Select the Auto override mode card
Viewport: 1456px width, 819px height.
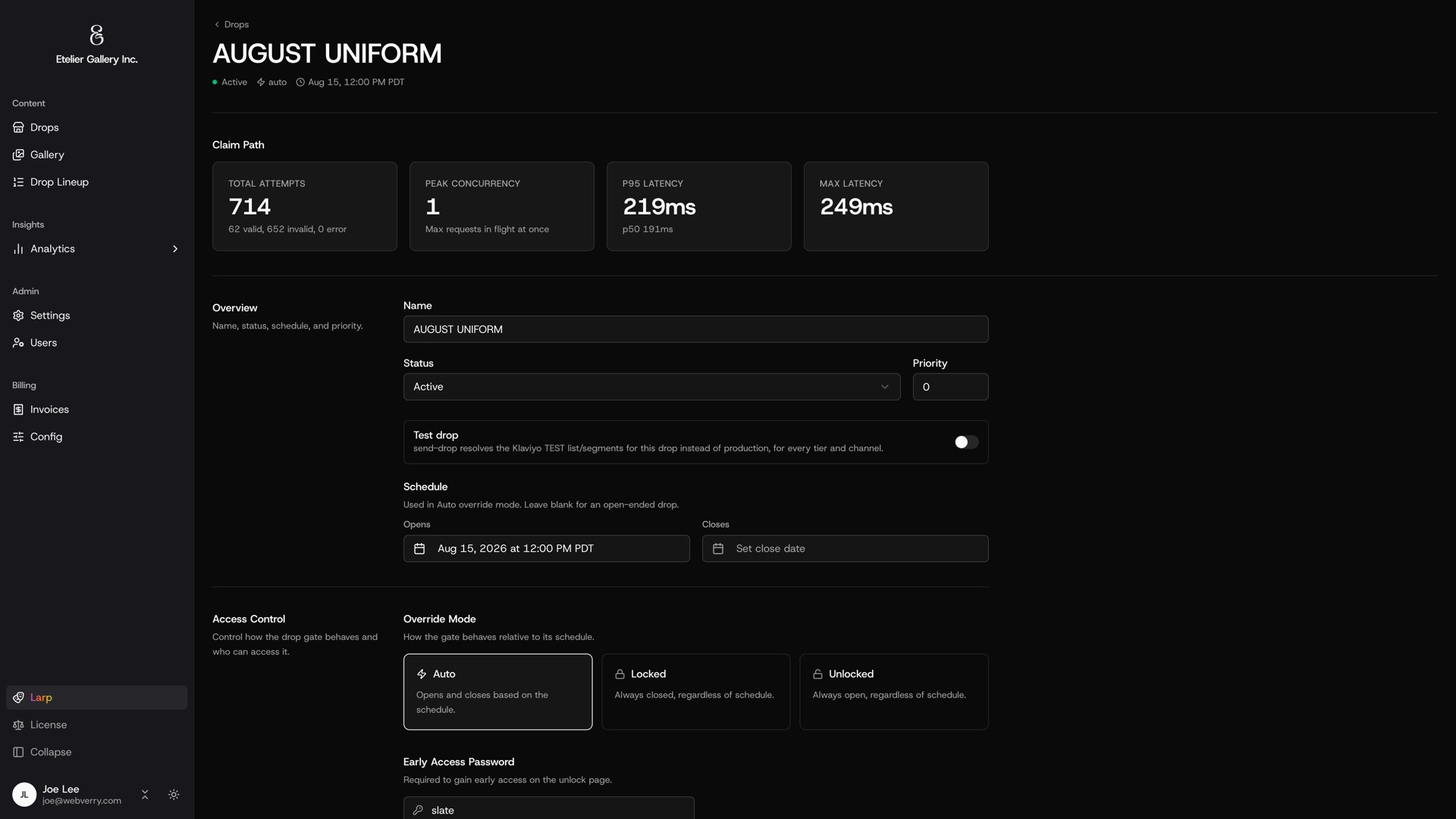tap(497, 692)
